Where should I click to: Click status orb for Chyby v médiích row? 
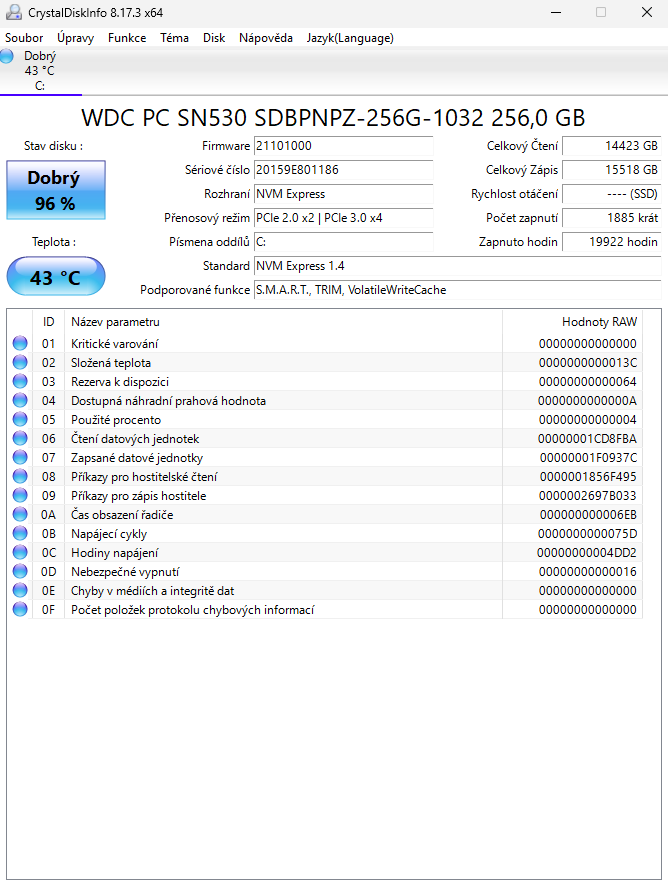[x=20, y=590]
